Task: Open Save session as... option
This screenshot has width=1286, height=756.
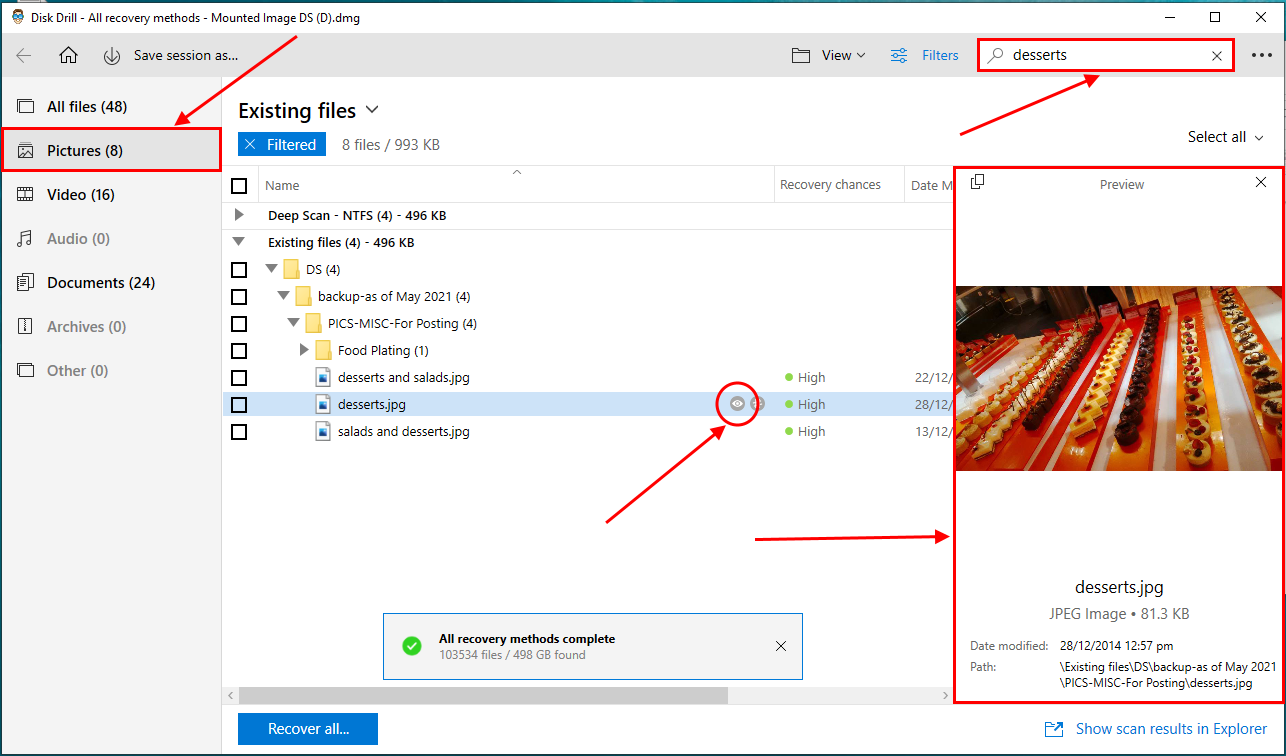Action: pyautogui.click(x=186, y=56)
